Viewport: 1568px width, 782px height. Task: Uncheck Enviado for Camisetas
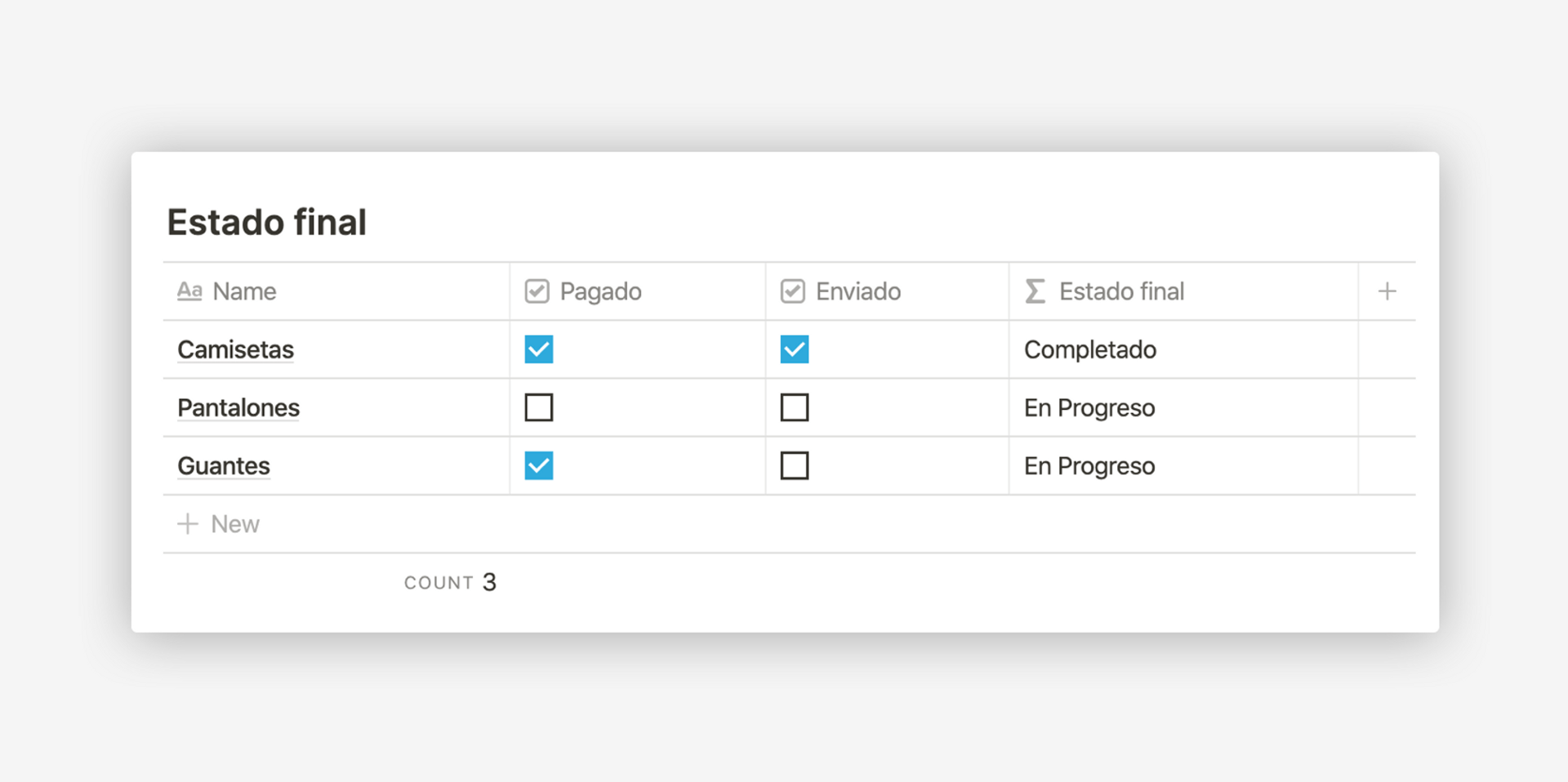(x=795, y=349)
